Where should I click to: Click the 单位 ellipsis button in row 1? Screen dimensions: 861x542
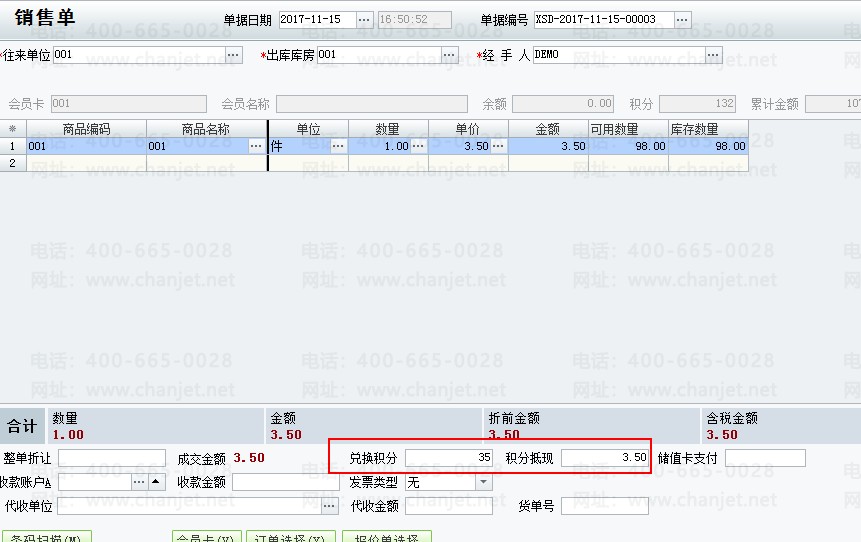click(x=338, y=146)
